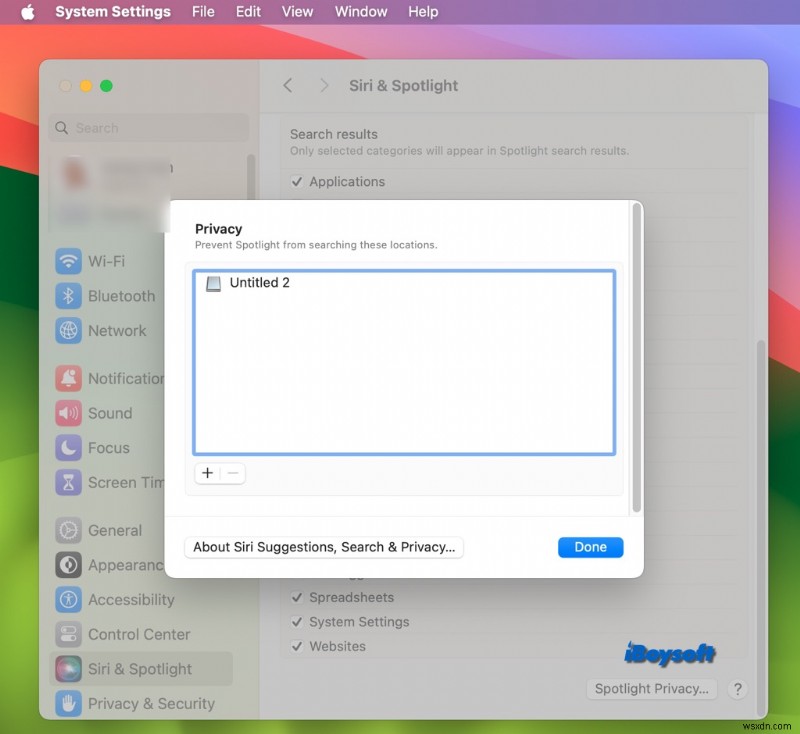
Task: Click the Focus moon icon
Action: pos(68,448)
